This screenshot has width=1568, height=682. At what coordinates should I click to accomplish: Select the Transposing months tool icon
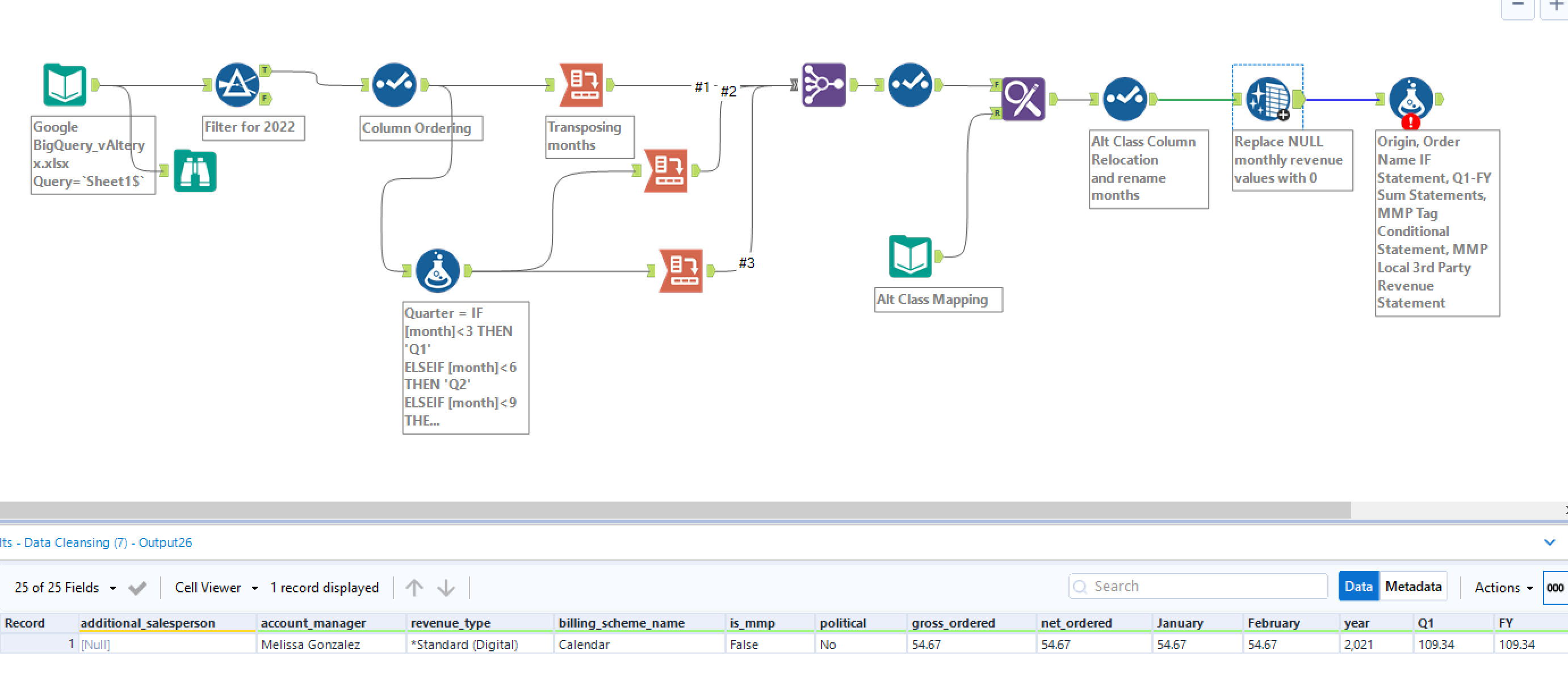pyautogui.click(x=581, y=85)
